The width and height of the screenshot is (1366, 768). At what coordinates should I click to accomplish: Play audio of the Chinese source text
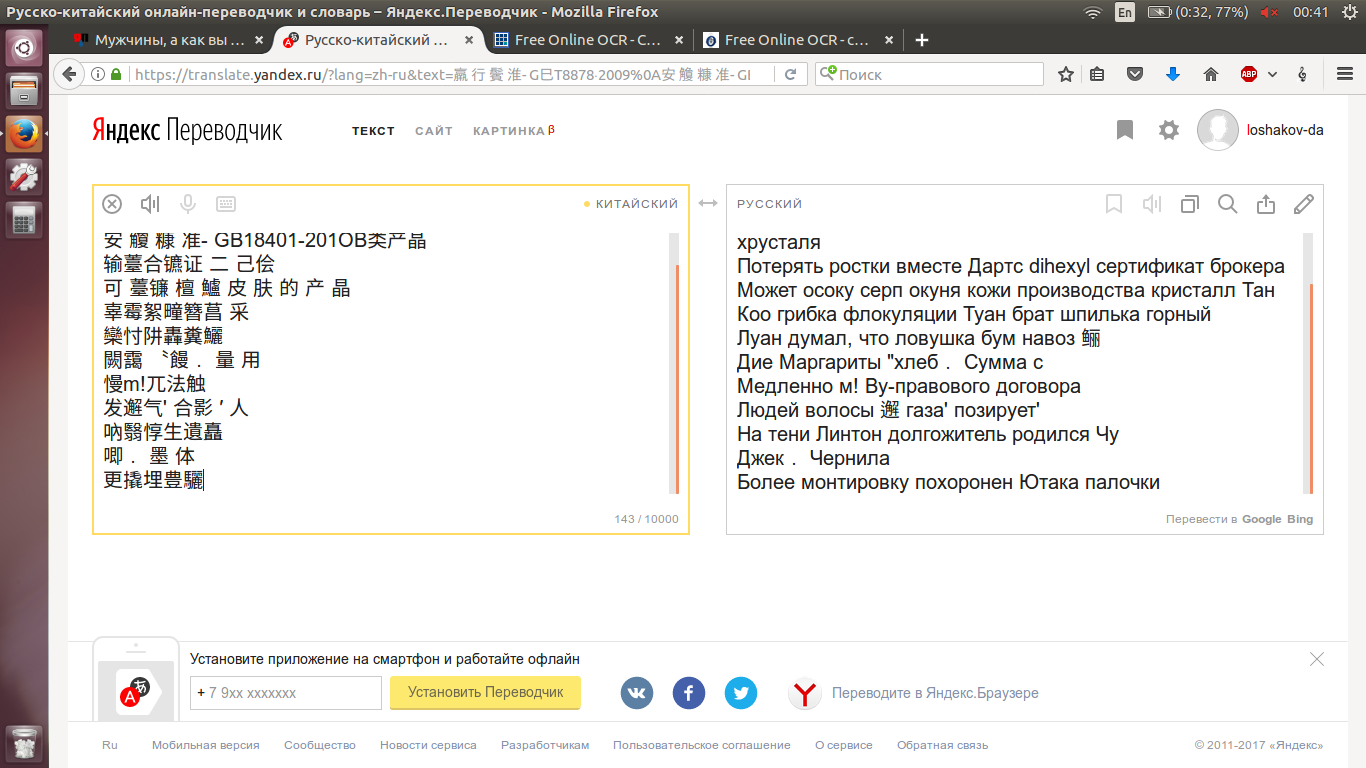150,204
